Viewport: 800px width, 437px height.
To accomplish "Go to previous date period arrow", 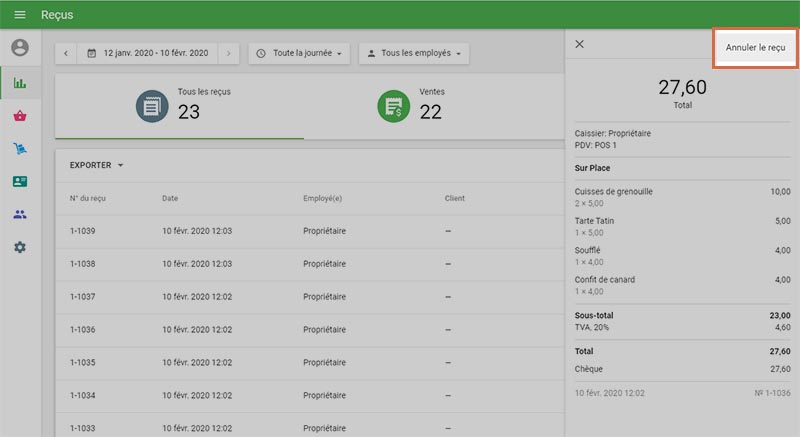I will (x=66, y=53).
